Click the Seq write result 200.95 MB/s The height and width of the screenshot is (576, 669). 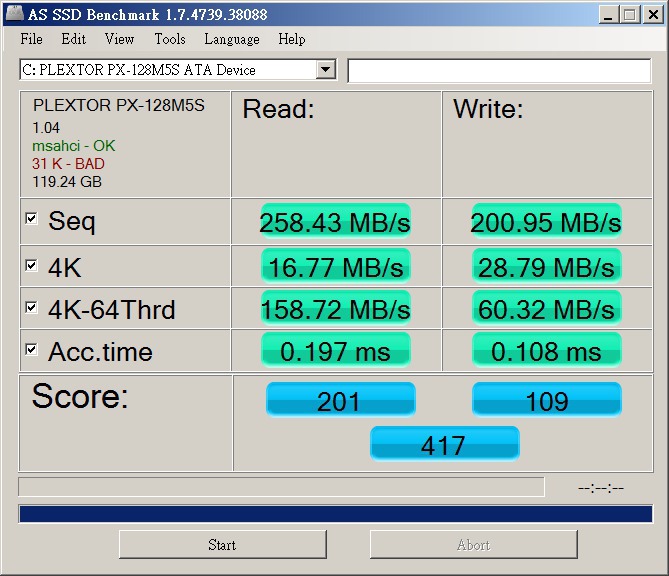(546, 221)
